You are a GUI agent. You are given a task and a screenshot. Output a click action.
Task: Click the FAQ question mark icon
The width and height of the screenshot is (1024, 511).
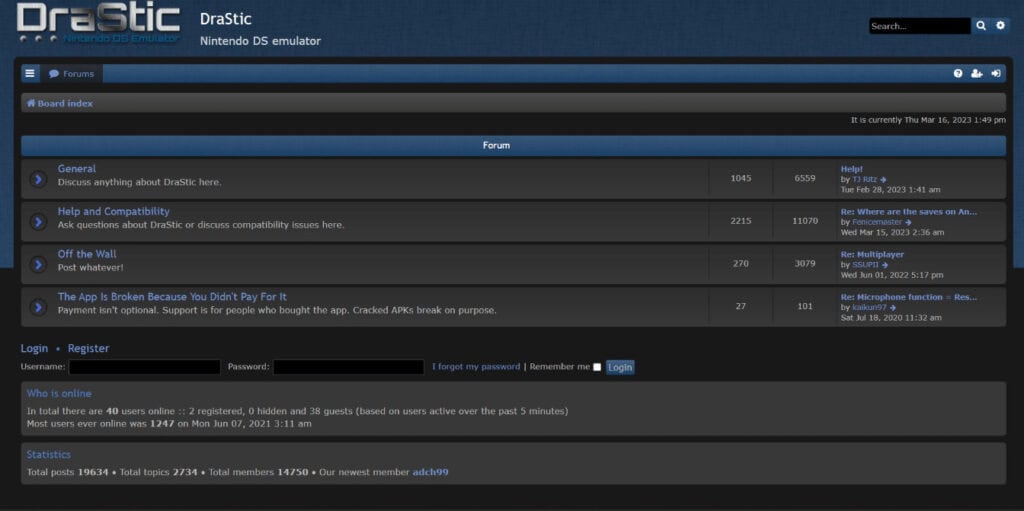[957, 74]
